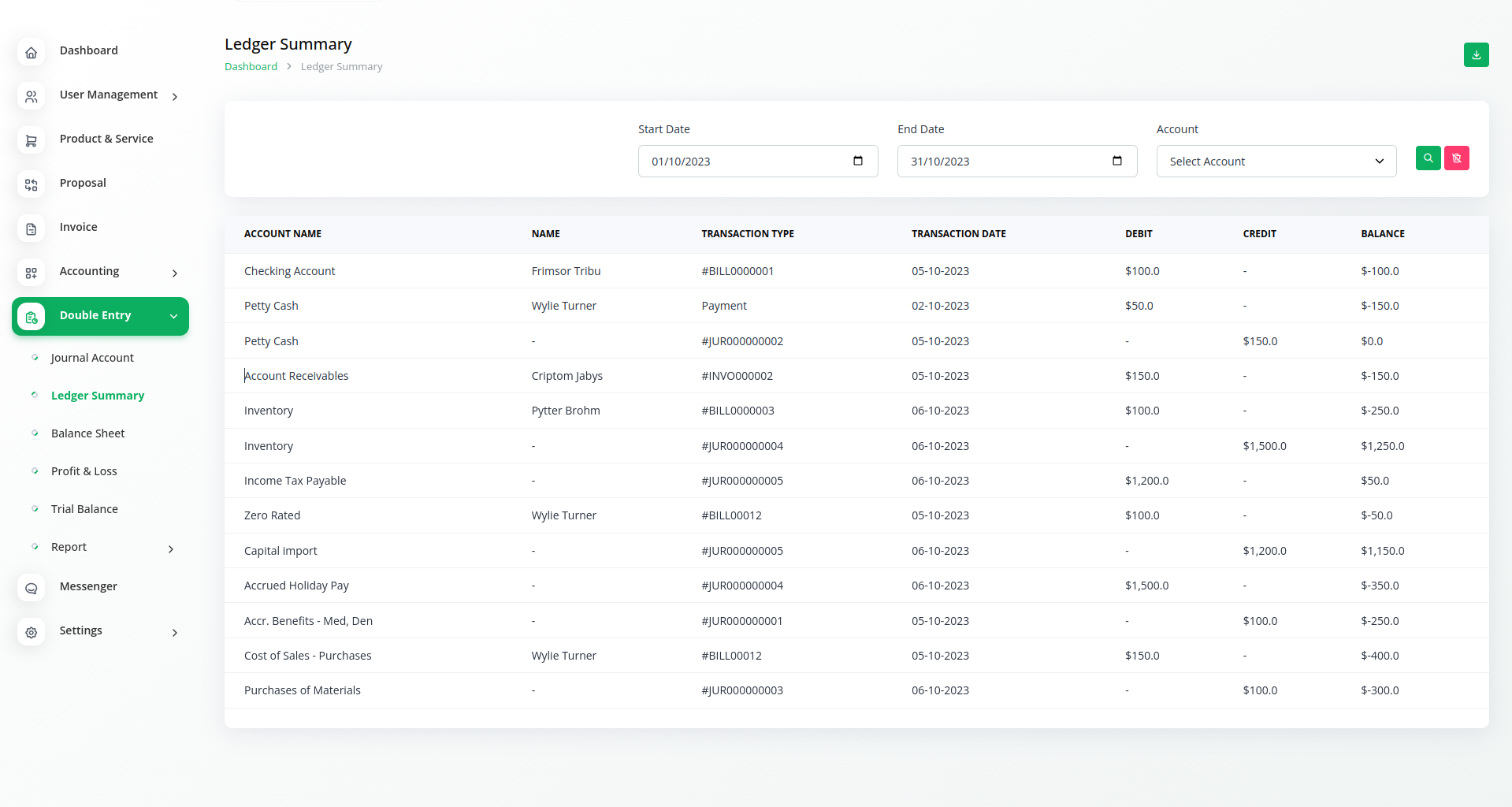Click the Proposal sidebar icon
1512x807 pixels.
tap(32, 185)
